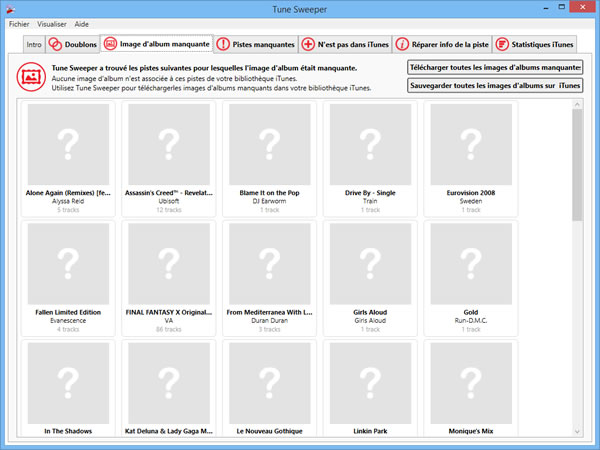Click the Réparer info de la piste info icon
Viewport: 600px width, 450px height.
pyautogui.click(x=402, y=44)
